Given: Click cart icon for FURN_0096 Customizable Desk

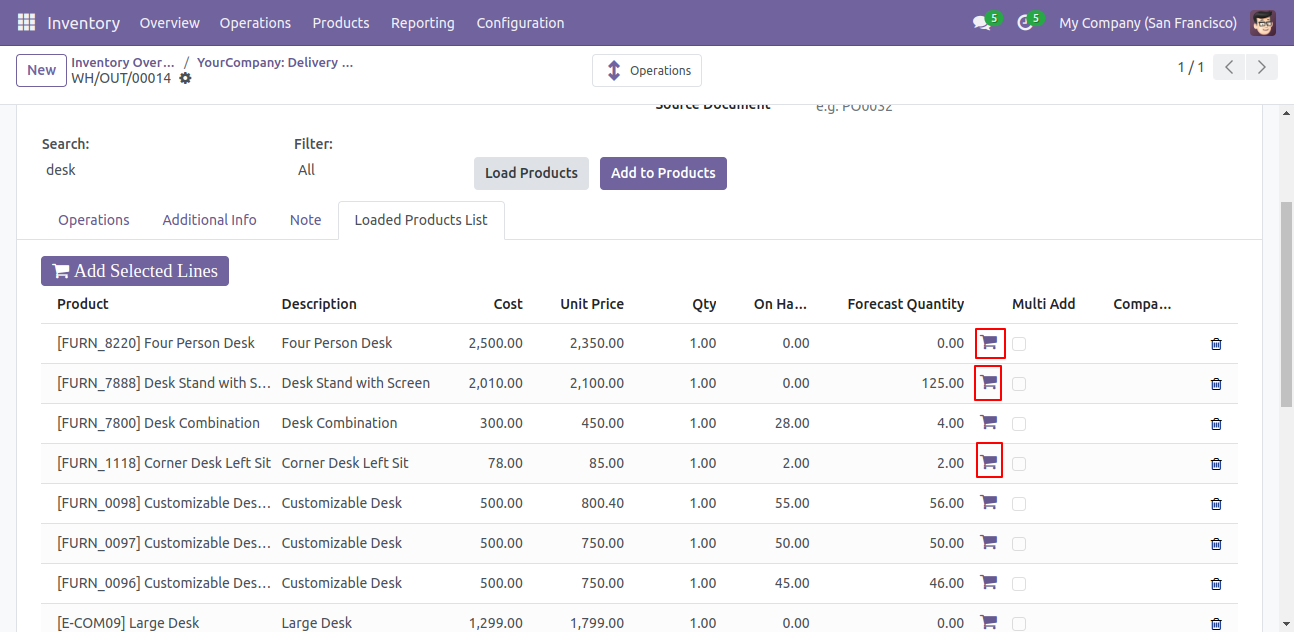Looking at the screenshot, I should click(x=989, y=583).
